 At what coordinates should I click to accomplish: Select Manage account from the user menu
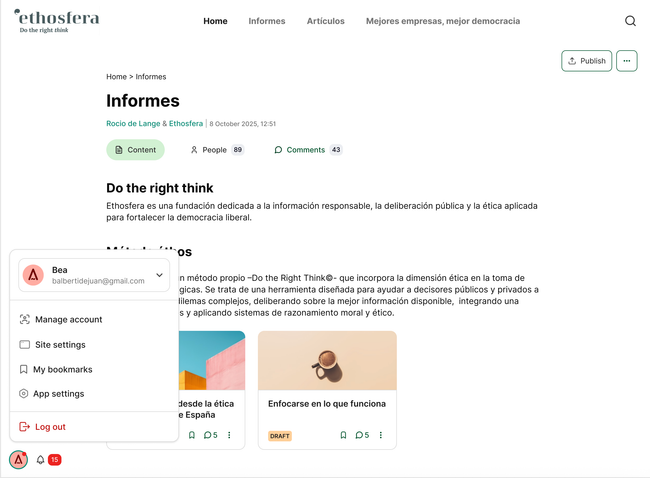coord(68,320)
